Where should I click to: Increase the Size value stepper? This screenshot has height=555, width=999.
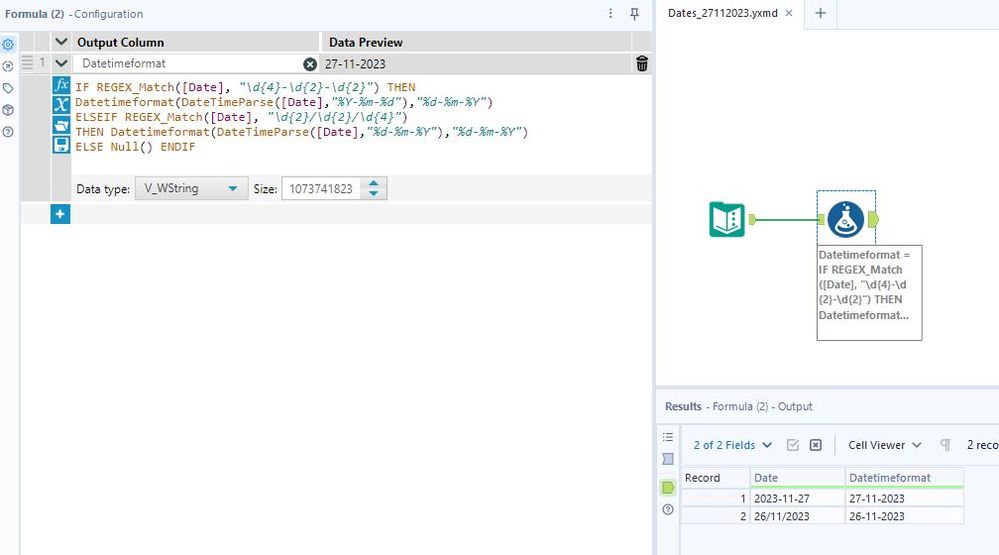[374, 184]
